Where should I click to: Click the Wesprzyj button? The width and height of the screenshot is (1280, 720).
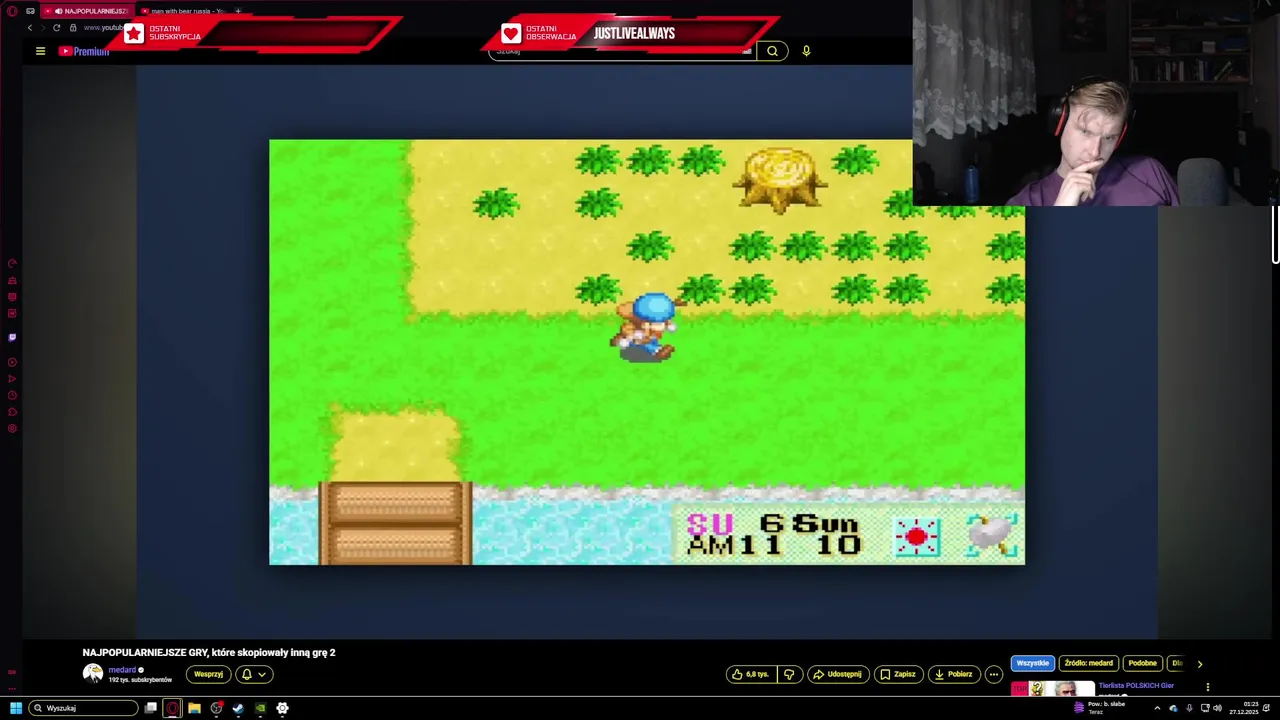(208, 674)
